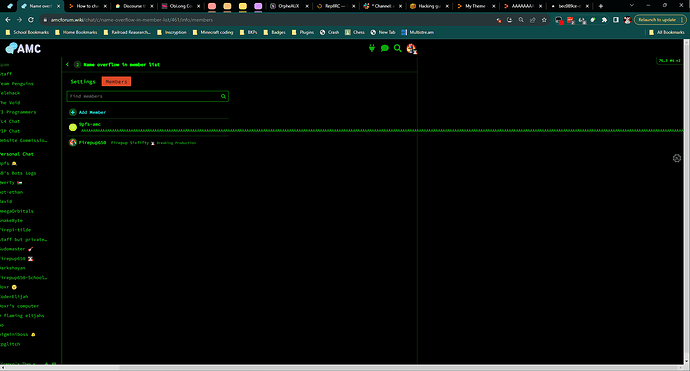
Task: Click the Find members search field
Action: pos(147,96)
